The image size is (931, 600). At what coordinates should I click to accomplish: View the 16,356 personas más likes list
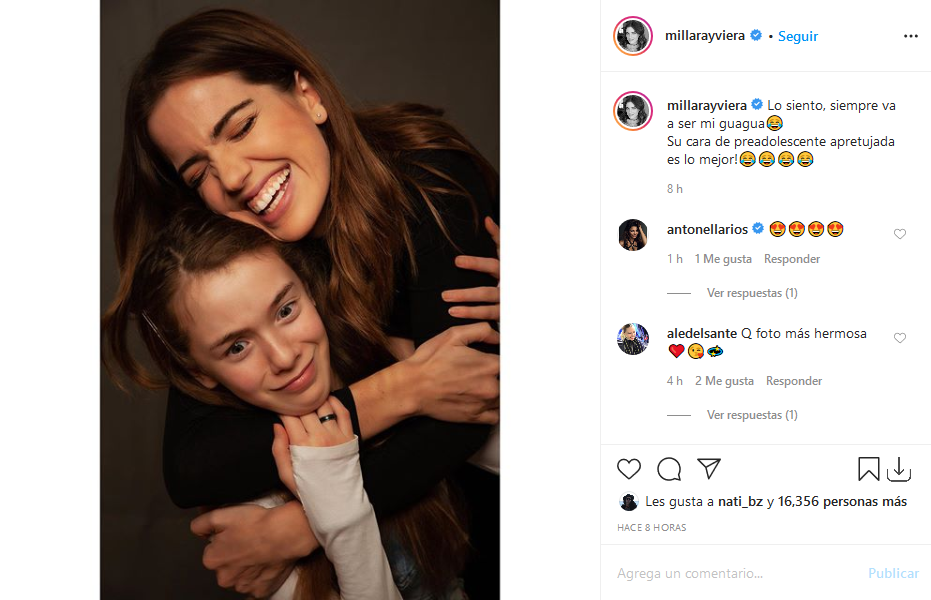click(x=842, y=502)
